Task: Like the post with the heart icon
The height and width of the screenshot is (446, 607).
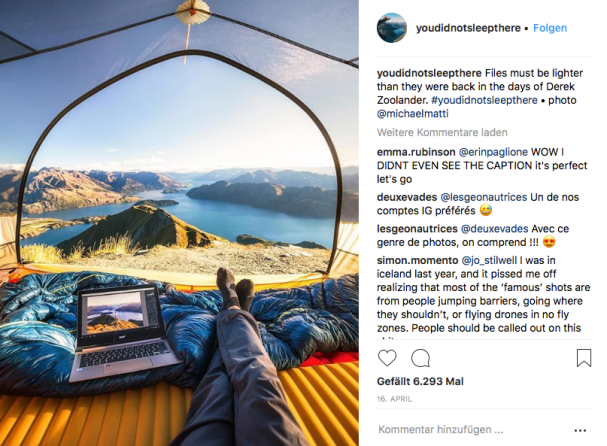Action: 387,358
